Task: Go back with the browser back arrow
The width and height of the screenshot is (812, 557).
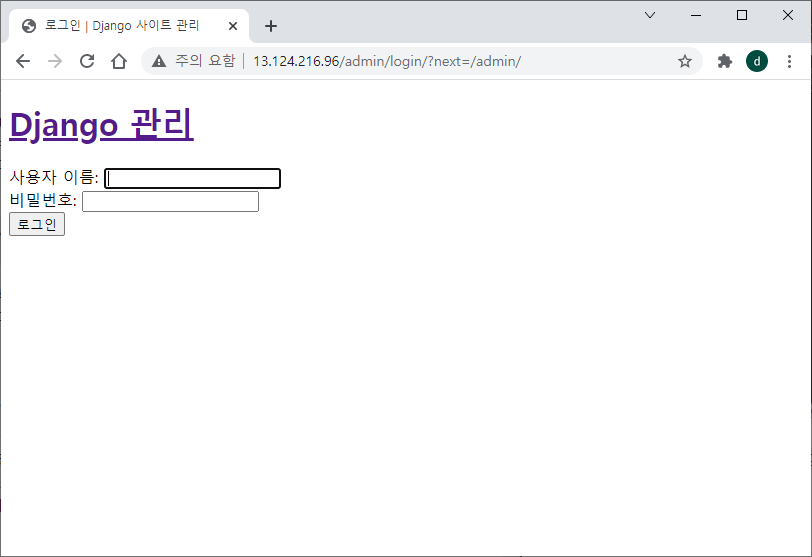Action: [x=23, y=61]
